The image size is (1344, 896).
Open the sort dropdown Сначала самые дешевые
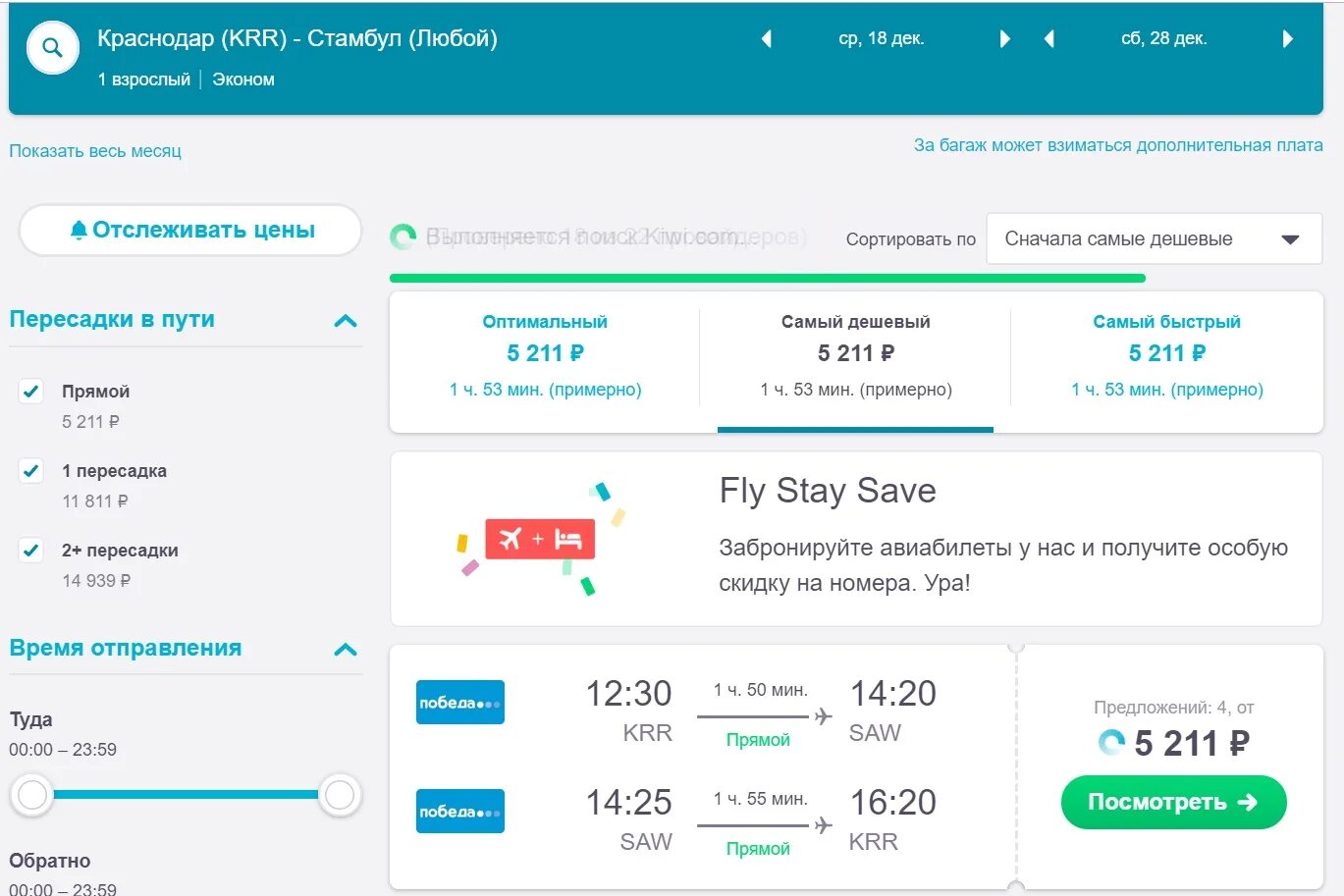tap(1154, 239)
